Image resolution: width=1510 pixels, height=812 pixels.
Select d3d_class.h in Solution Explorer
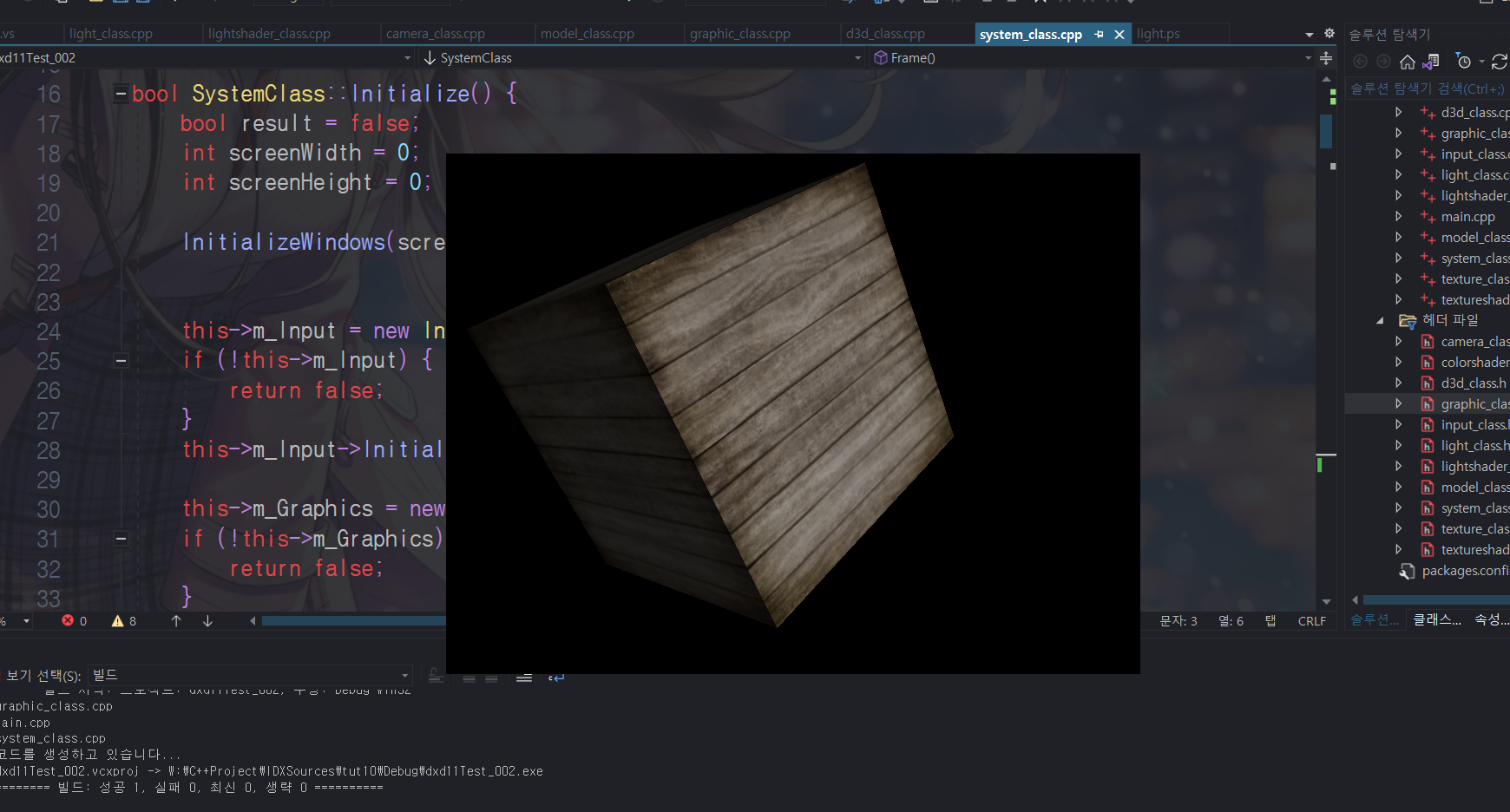click(x=1474, y=383)
